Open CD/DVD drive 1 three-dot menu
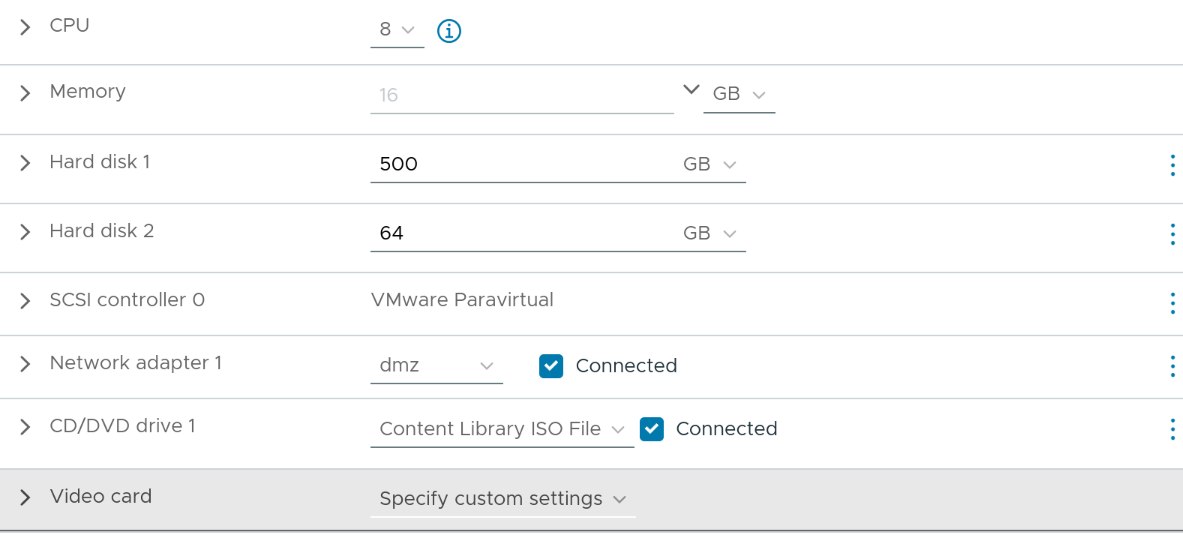This screenshot has height=542, width=1183. point(1171,429)
